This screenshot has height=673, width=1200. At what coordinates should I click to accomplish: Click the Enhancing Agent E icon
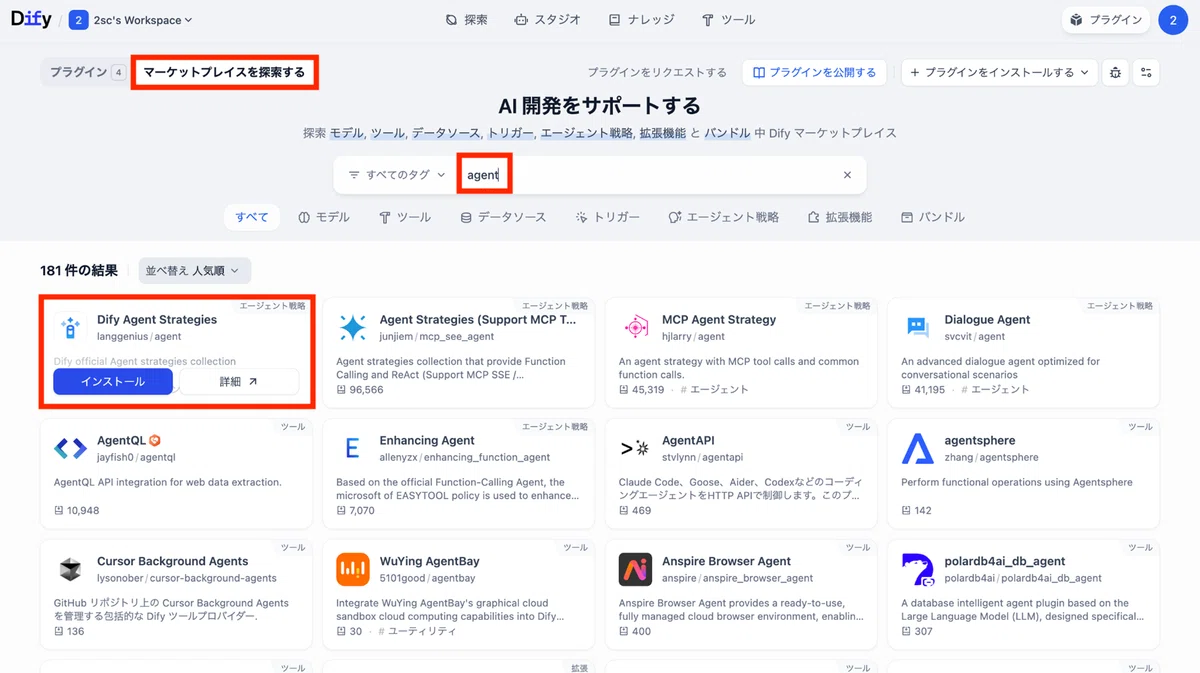(353, 448)
